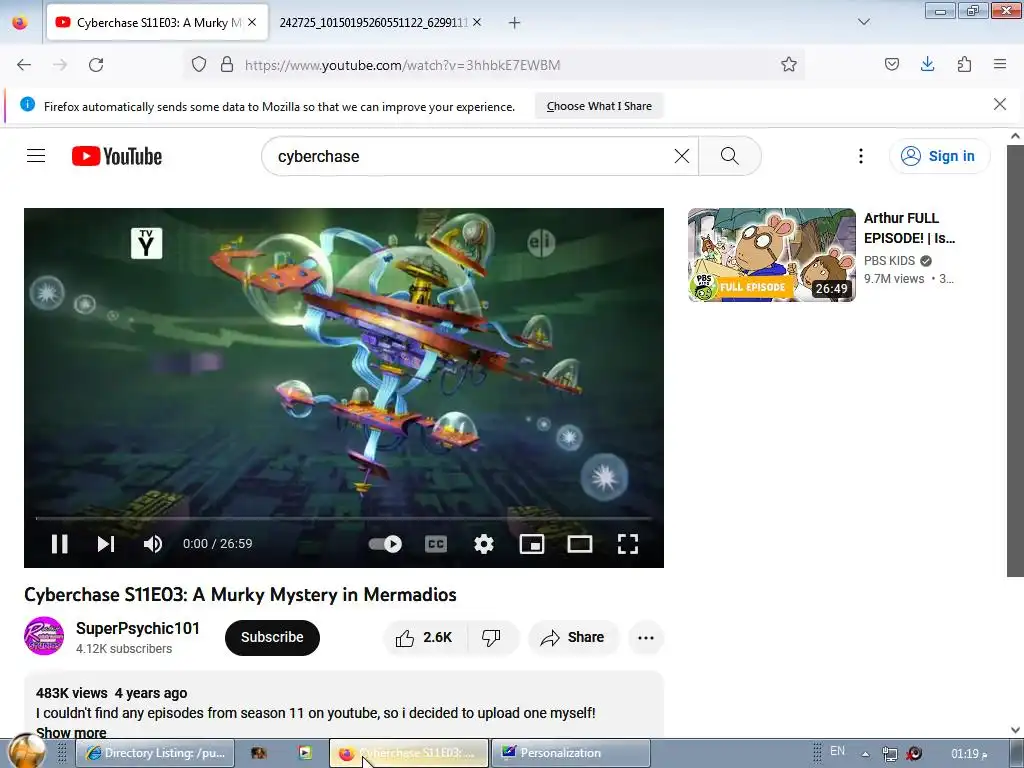The width and height of the screenshot is (1024, 768).
Task: Open Firefox extensions panel
Action: tap(964, 65)
